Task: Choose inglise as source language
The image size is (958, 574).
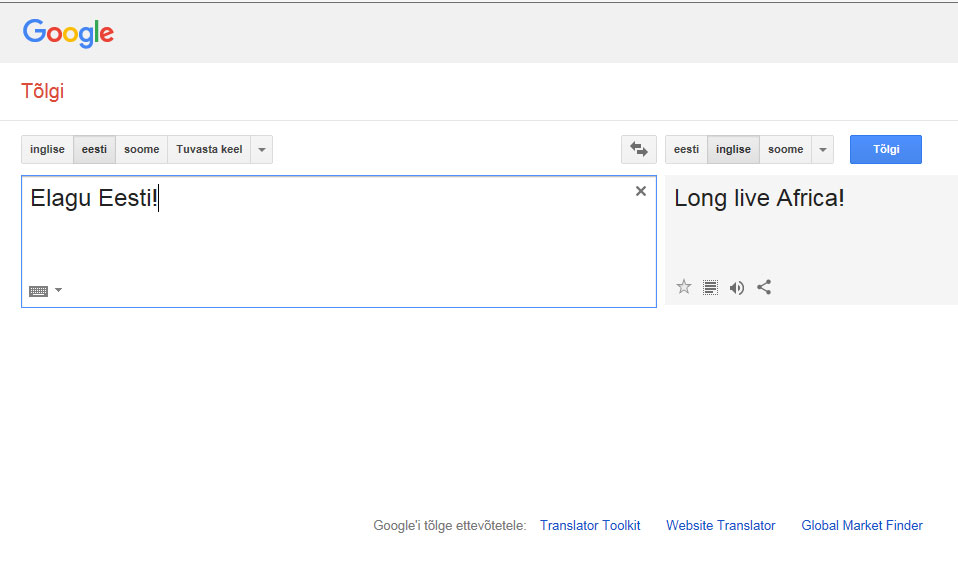Action: tap(47, 149)
